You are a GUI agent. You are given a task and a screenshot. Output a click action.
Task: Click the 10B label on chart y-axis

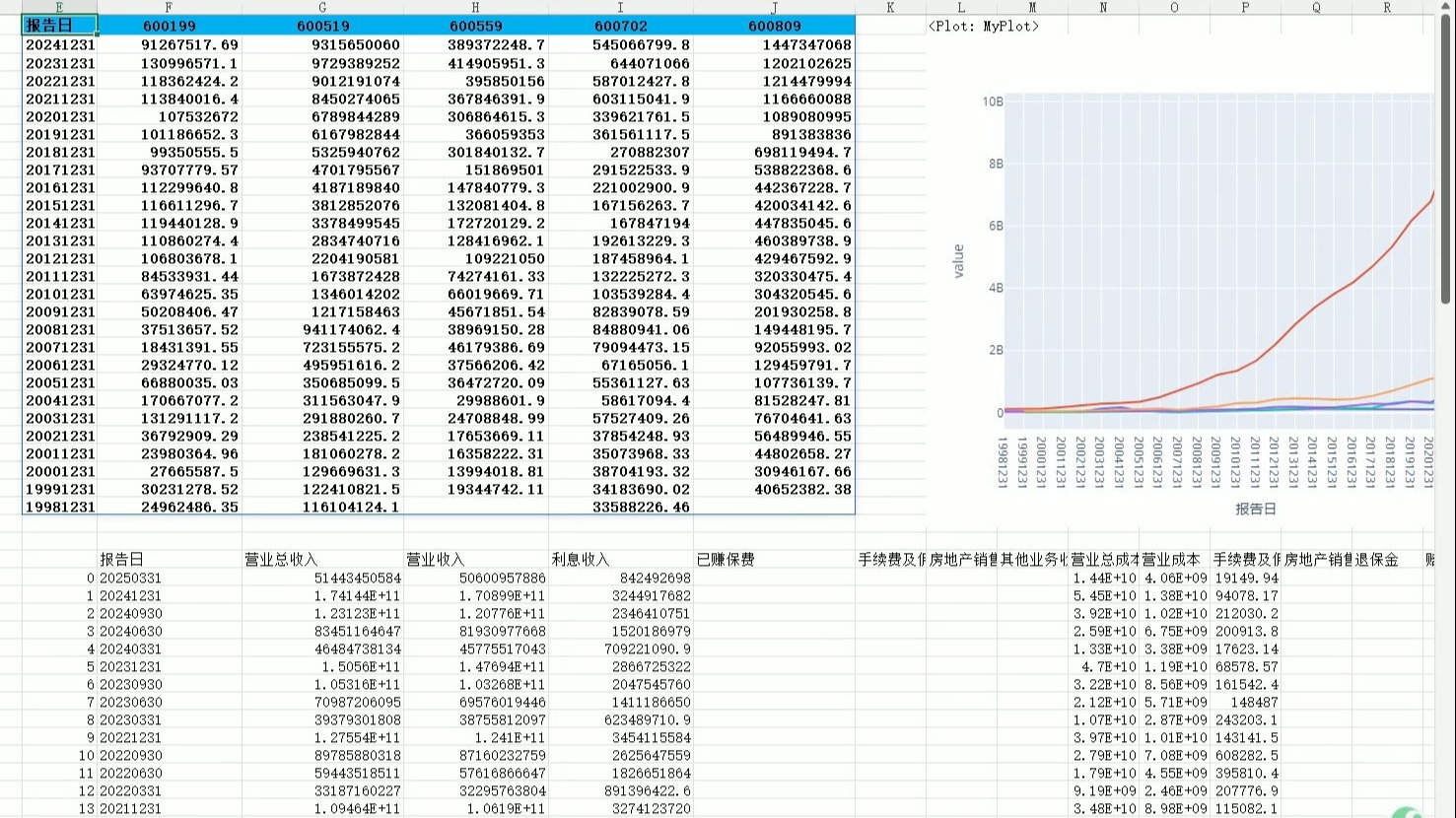tap(993, 102)
